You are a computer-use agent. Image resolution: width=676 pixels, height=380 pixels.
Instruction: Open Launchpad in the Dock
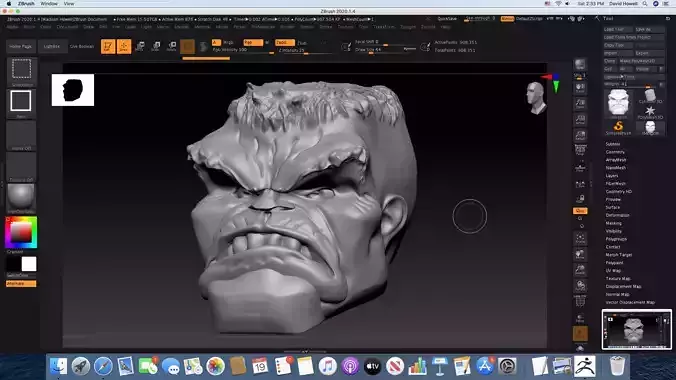80,366
